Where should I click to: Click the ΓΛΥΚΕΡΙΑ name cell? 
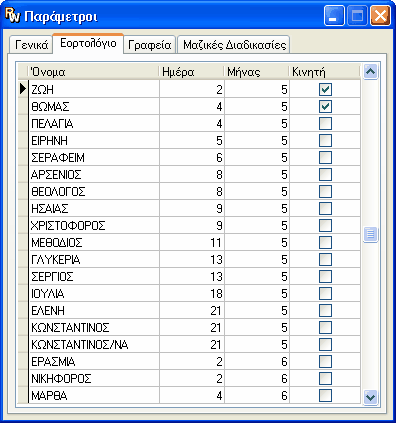tap(94, 259)
